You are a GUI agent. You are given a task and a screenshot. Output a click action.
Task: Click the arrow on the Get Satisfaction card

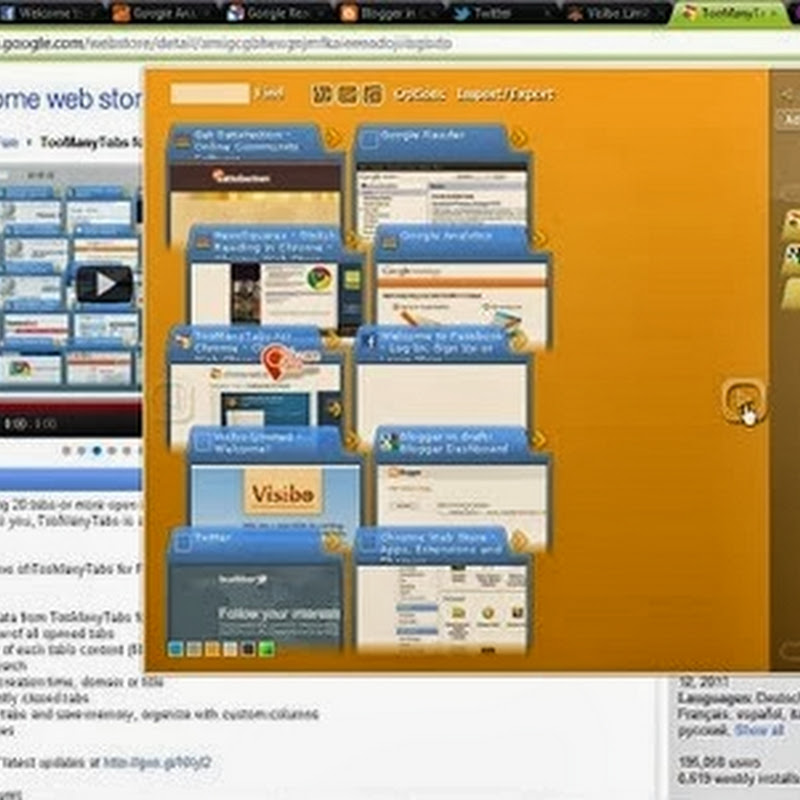pyautogui.click(x=333, y=137)
